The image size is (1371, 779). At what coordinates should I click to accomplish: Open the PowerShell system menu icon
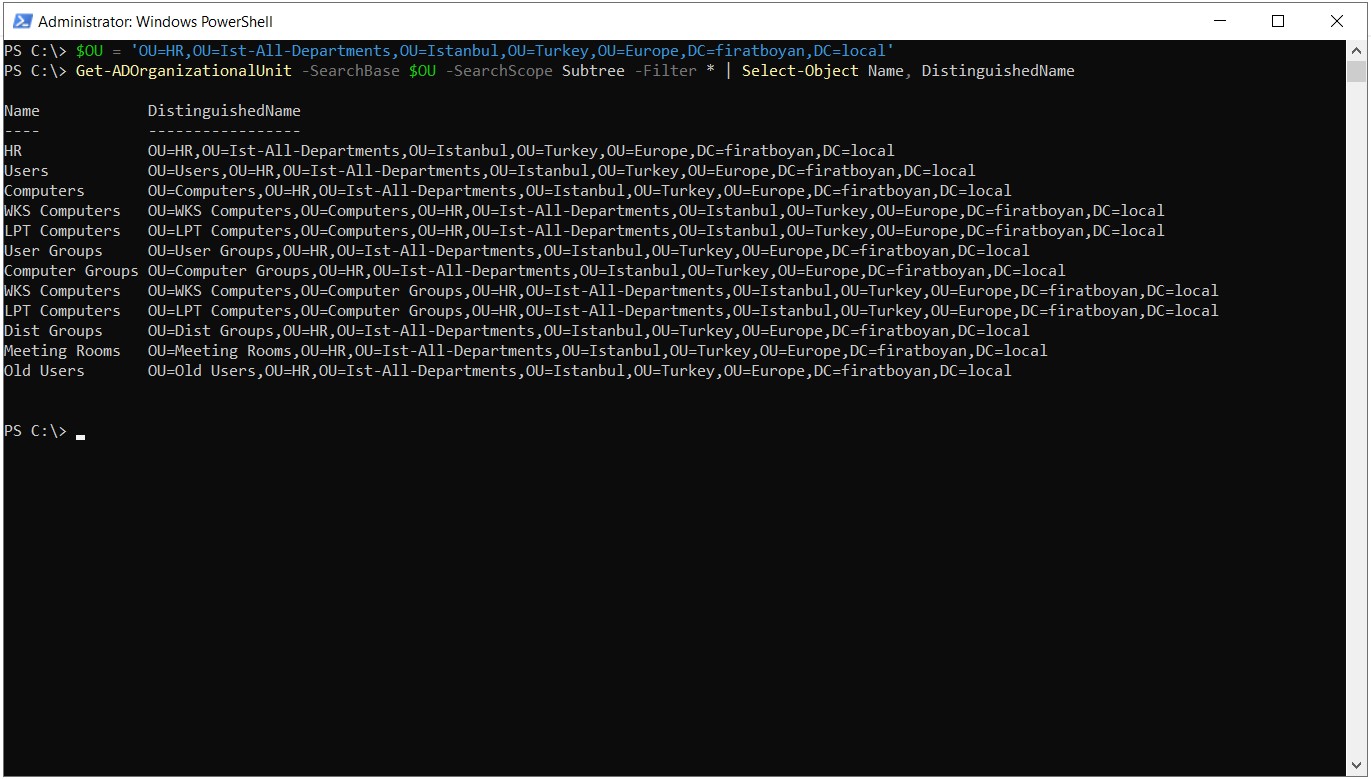pos(21,21)
